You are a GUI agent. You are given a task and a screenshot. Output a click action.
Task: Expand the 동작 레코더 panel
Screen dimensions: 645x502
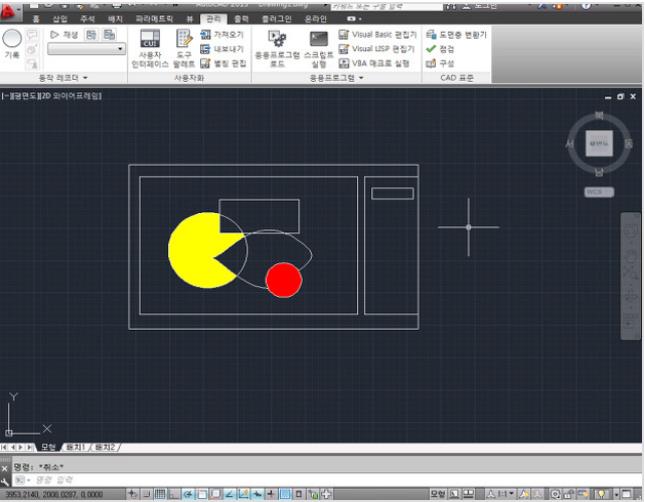click(x=63, y=78)
